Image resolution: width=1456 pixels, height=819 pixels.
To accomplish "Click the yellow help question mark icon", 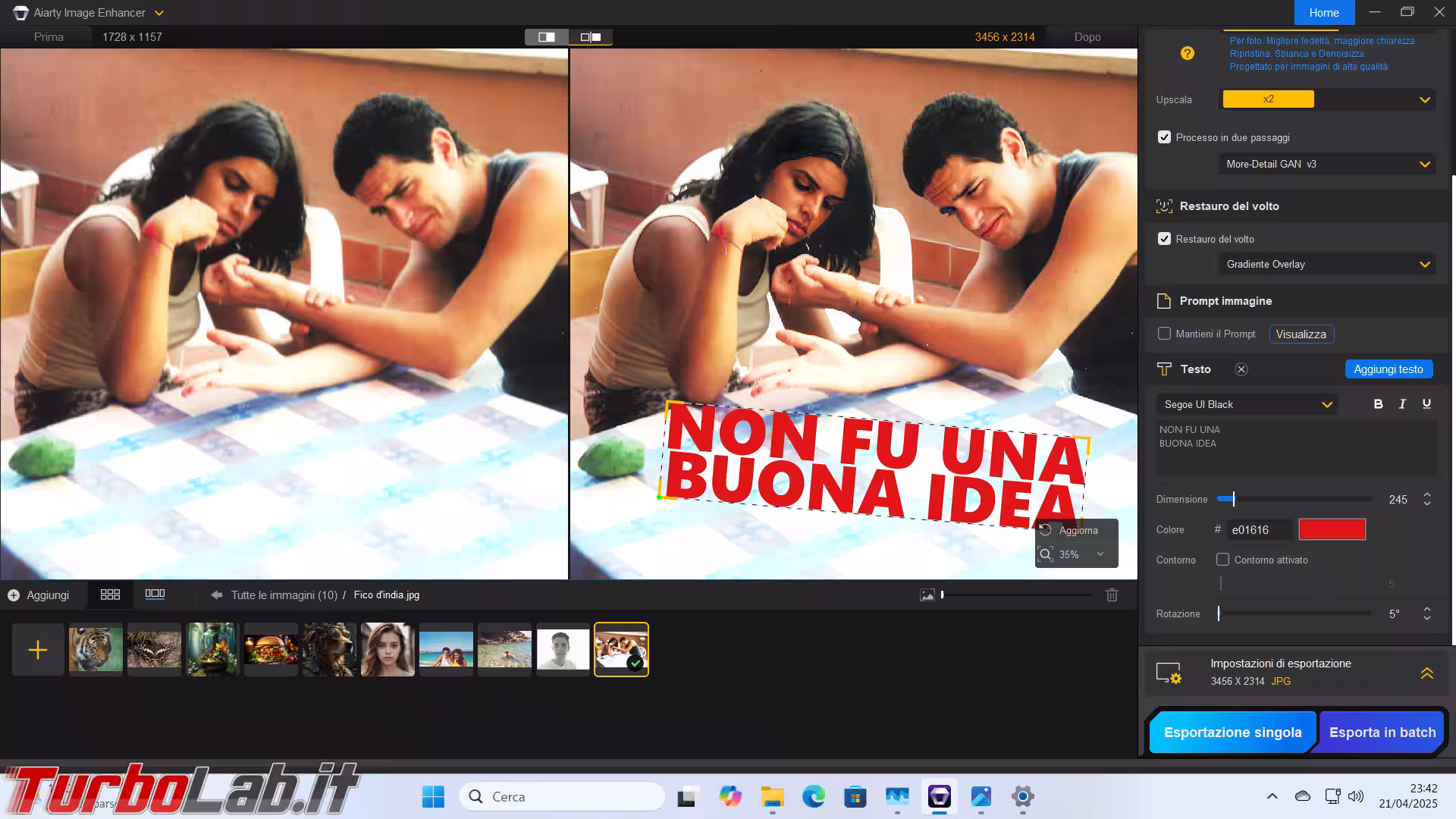I will point(1188,53).
